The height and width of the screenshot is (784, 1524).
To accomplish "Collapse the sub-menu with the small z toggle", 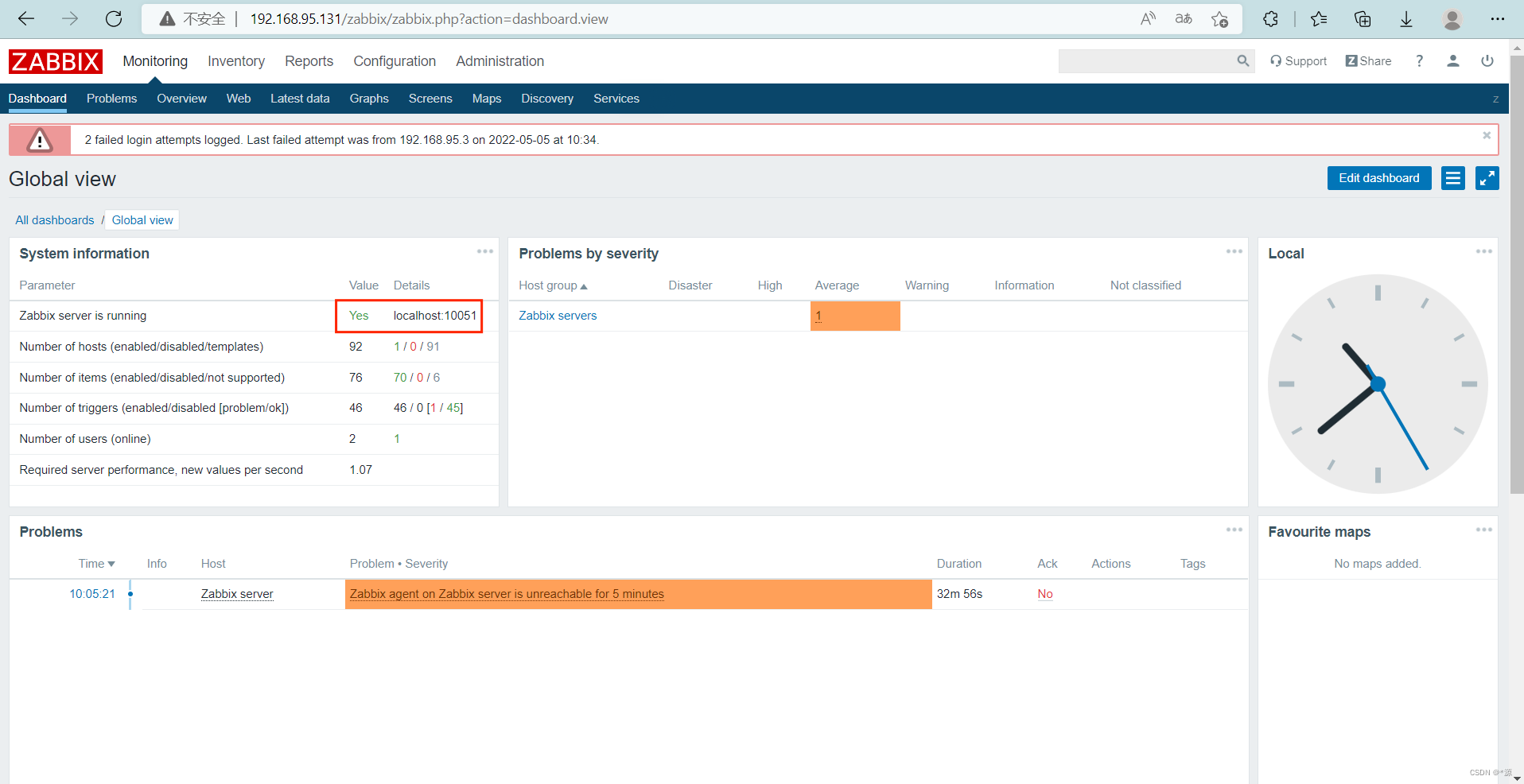I will coord(1495,99).
